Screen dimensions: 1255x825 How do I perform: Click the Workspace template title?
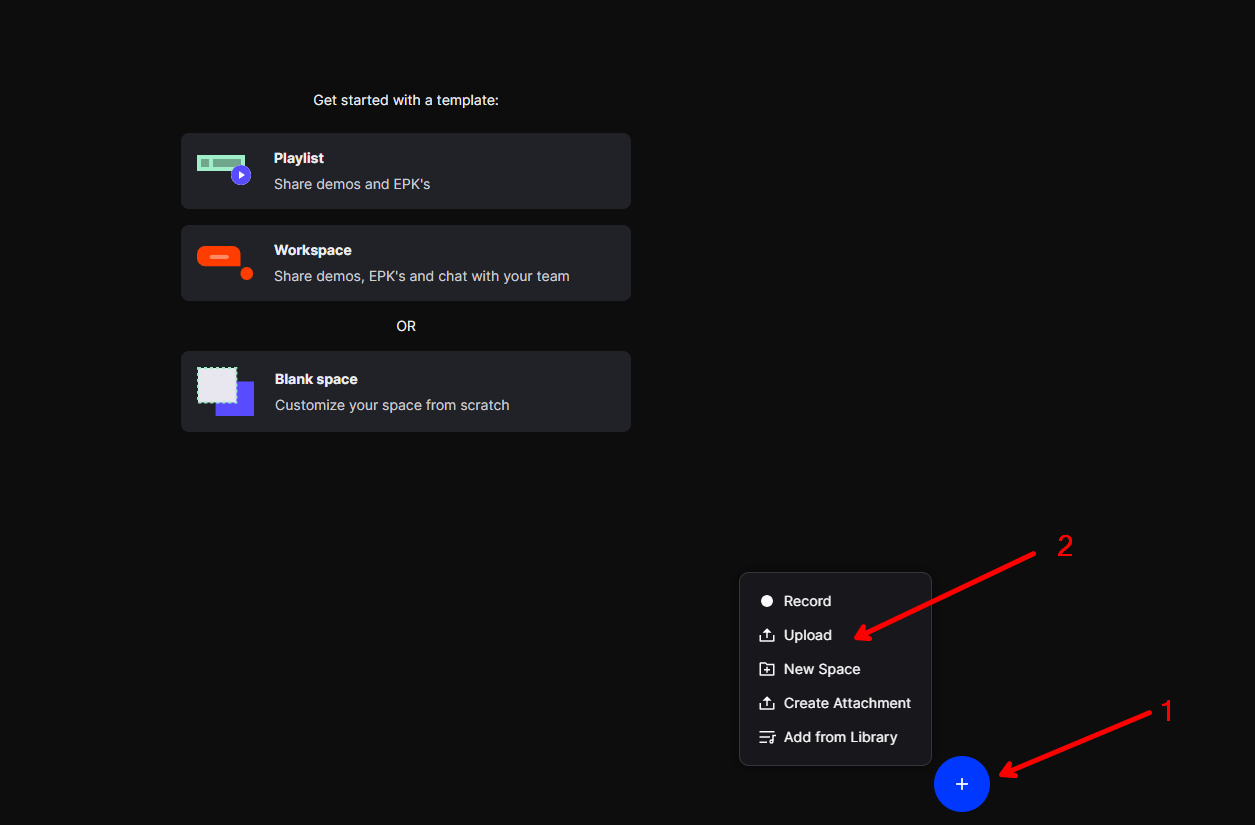[313, 250]
